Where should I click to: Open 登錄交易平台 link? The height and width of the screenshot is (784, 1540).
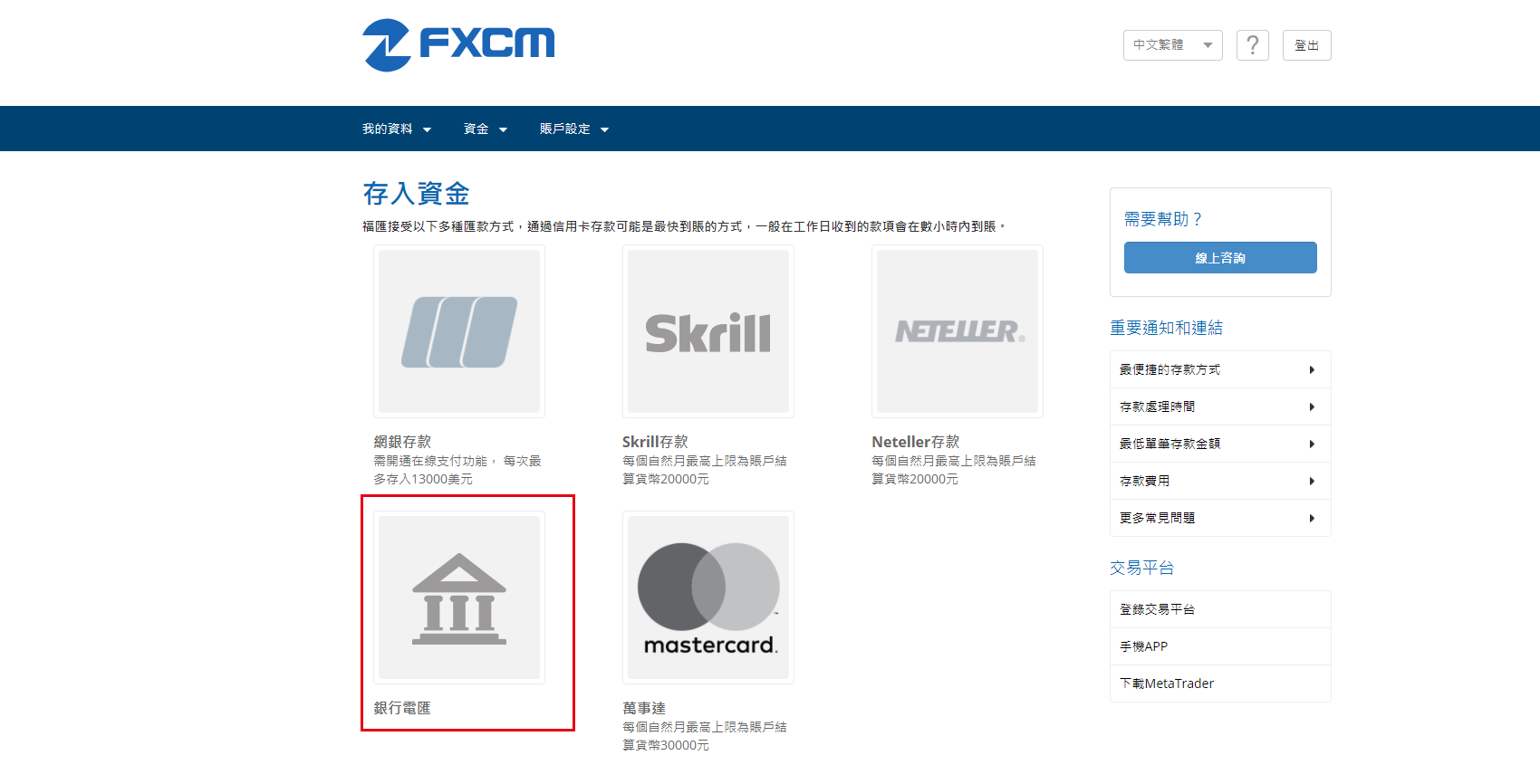(1220, 609)
